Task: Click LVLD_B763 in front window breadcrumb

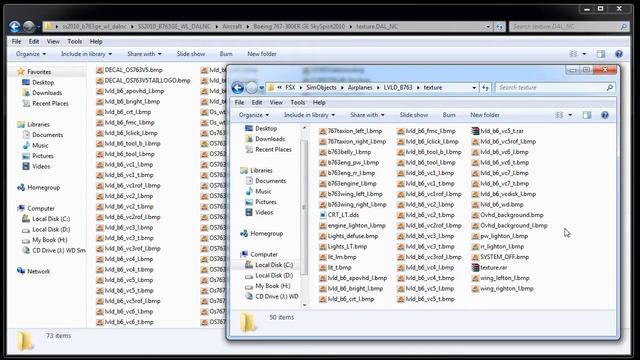Action: [x=398, y=87]
